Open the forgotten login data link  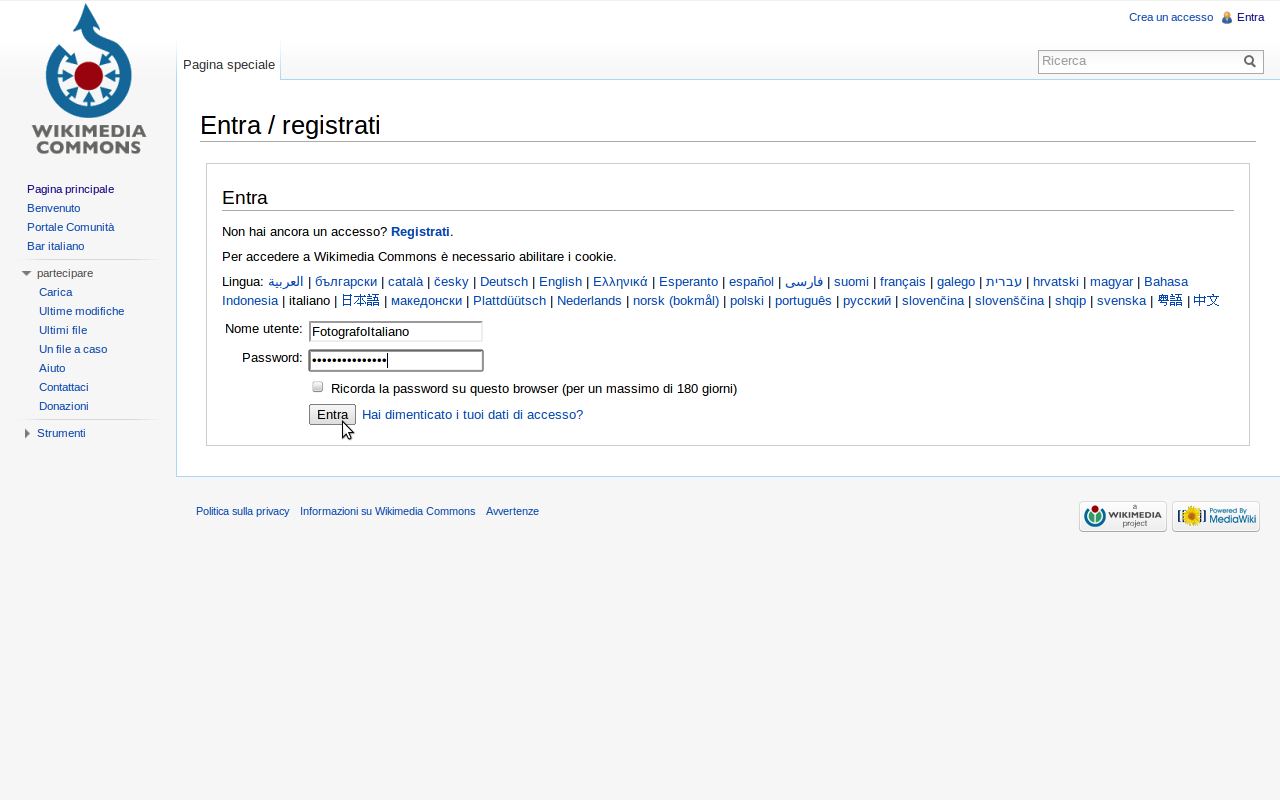tap(472, 414)
